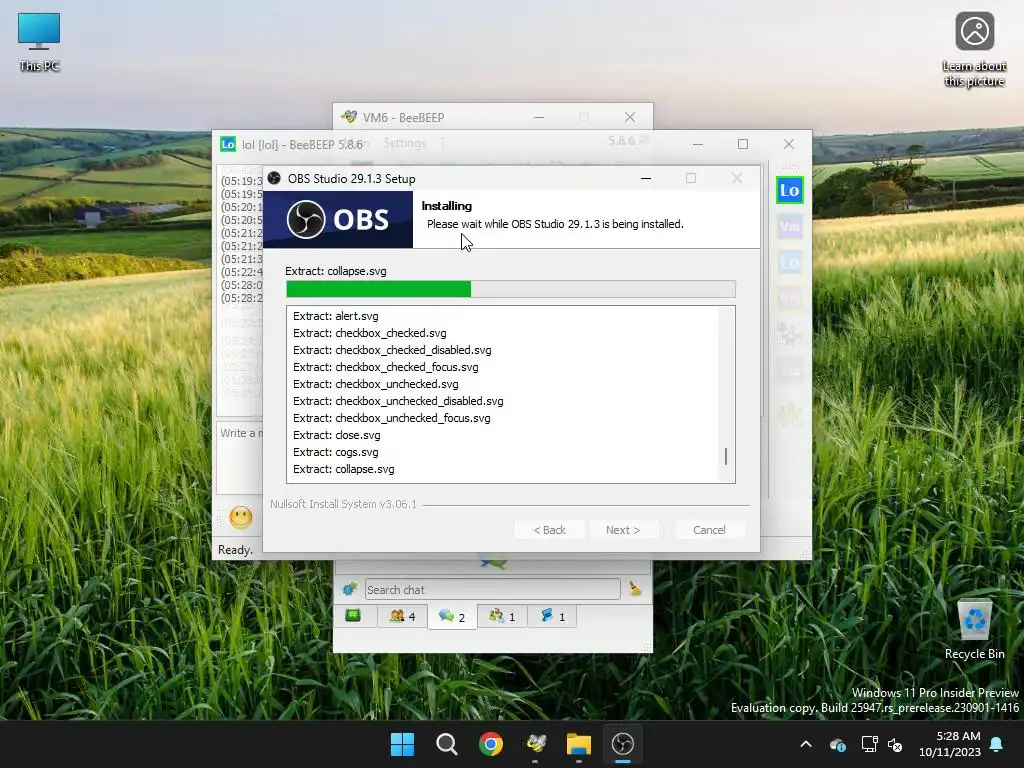Click the notification bell icon
Image resolution: width=1024 pixels, height=768 pixels.
click(997, 744)
